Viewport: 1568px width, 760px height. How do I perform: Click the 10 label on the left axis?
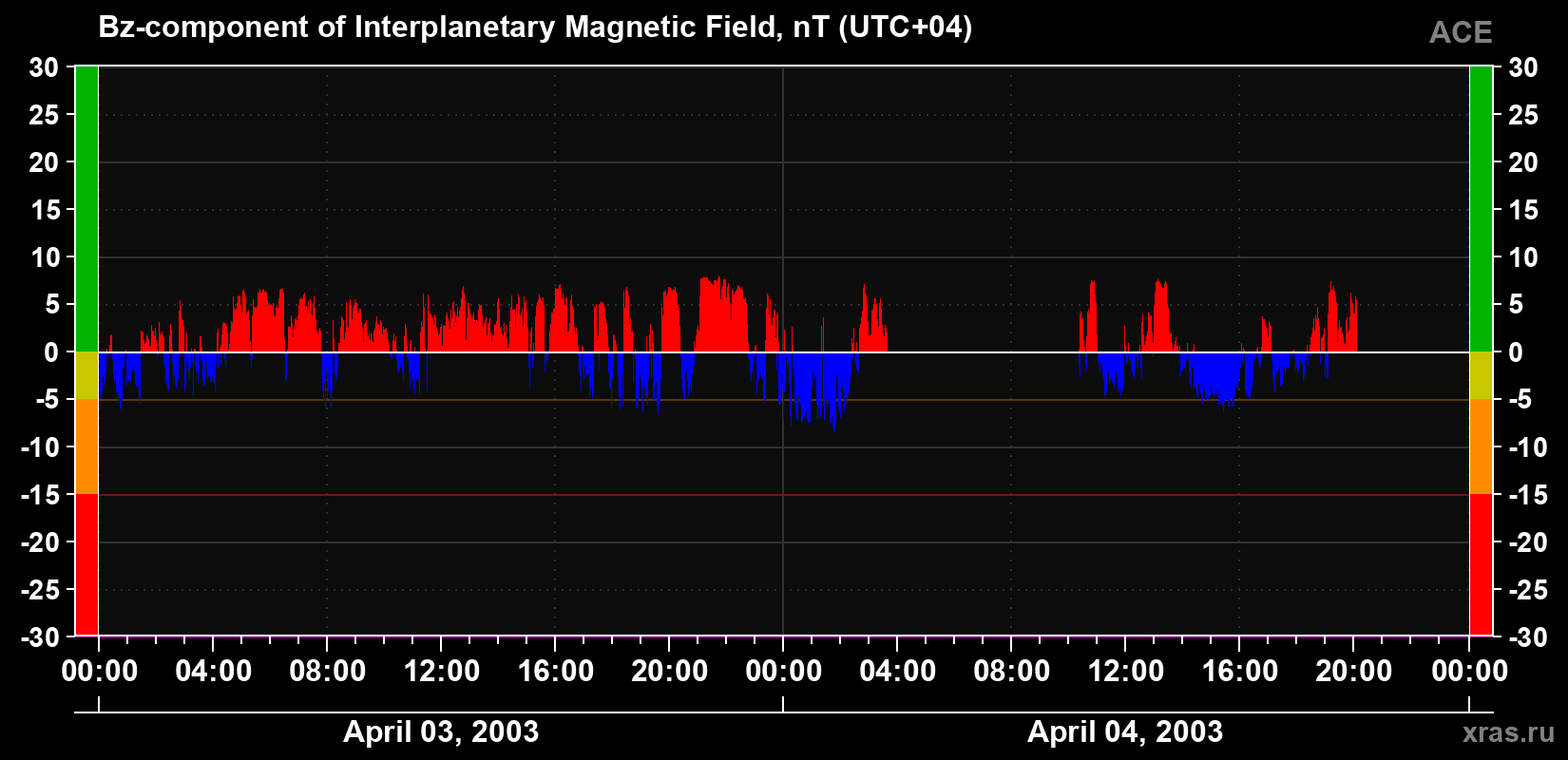[44, 257]
